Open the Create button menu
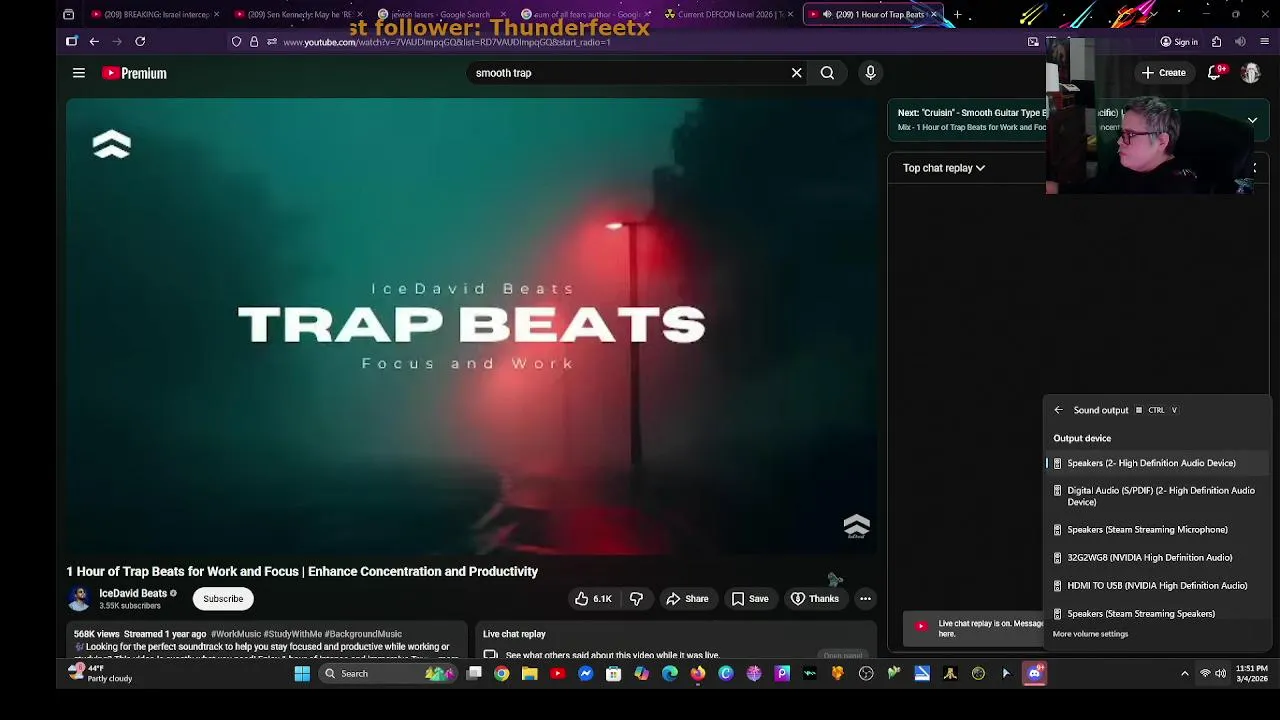 click(x=1163, y=73)
